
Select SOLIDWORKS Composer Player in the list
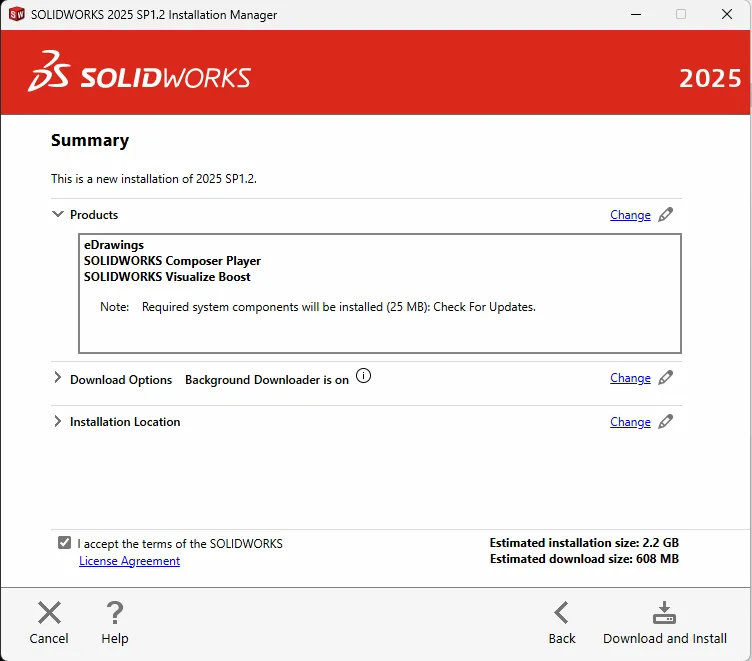(x=172, y=260)
